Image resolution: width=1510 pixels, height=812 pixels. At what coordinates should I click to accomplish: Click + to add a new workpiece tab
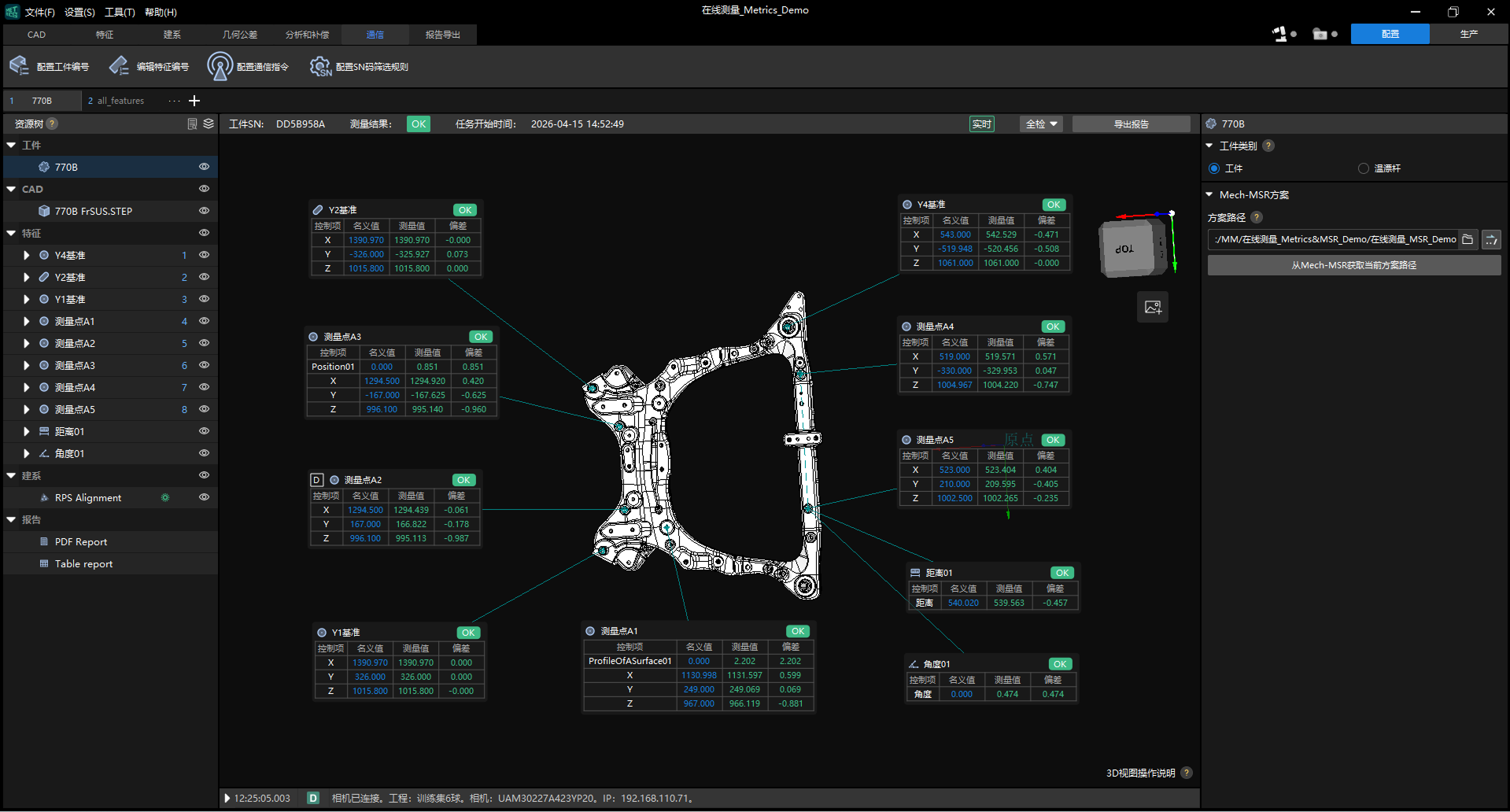point(194,101)
